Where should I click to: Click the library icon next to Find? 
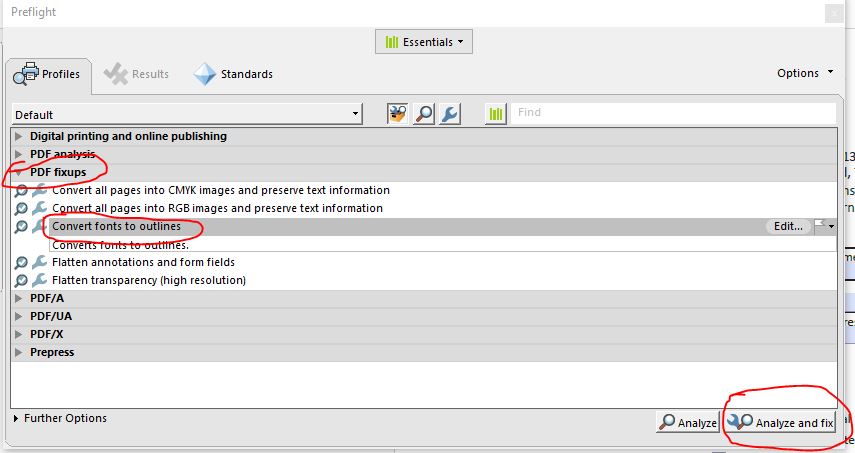tap(496, 114)
